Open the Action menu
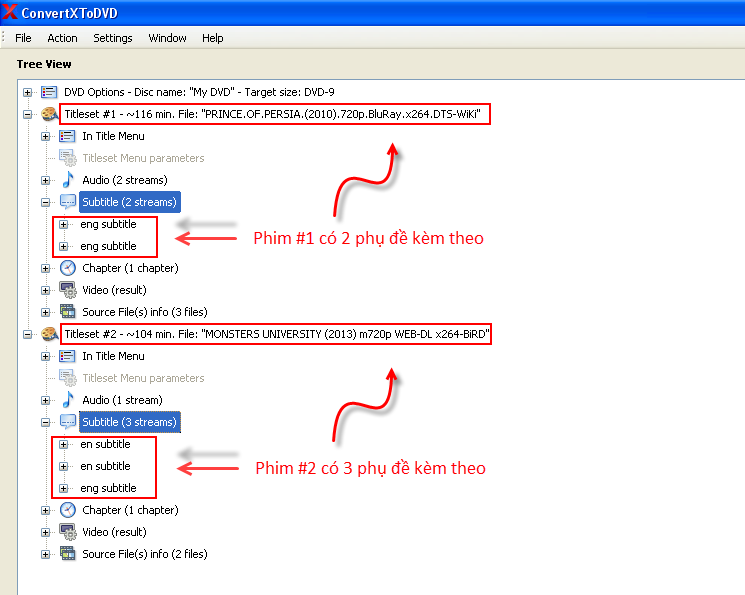 [x=62, y=38]
